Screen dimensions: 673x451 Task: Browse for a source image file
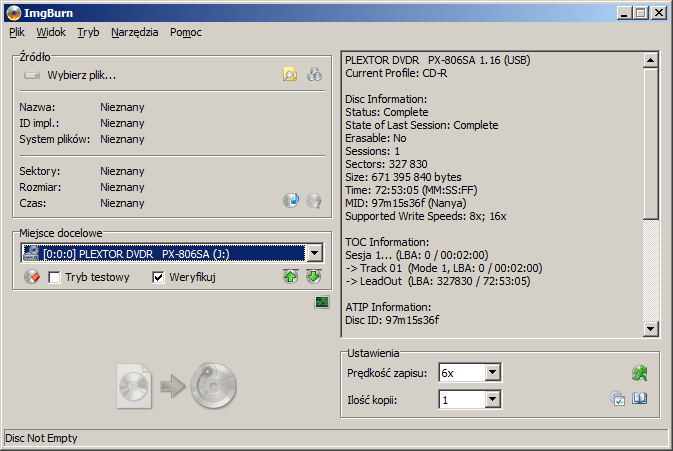click(290, 75)
